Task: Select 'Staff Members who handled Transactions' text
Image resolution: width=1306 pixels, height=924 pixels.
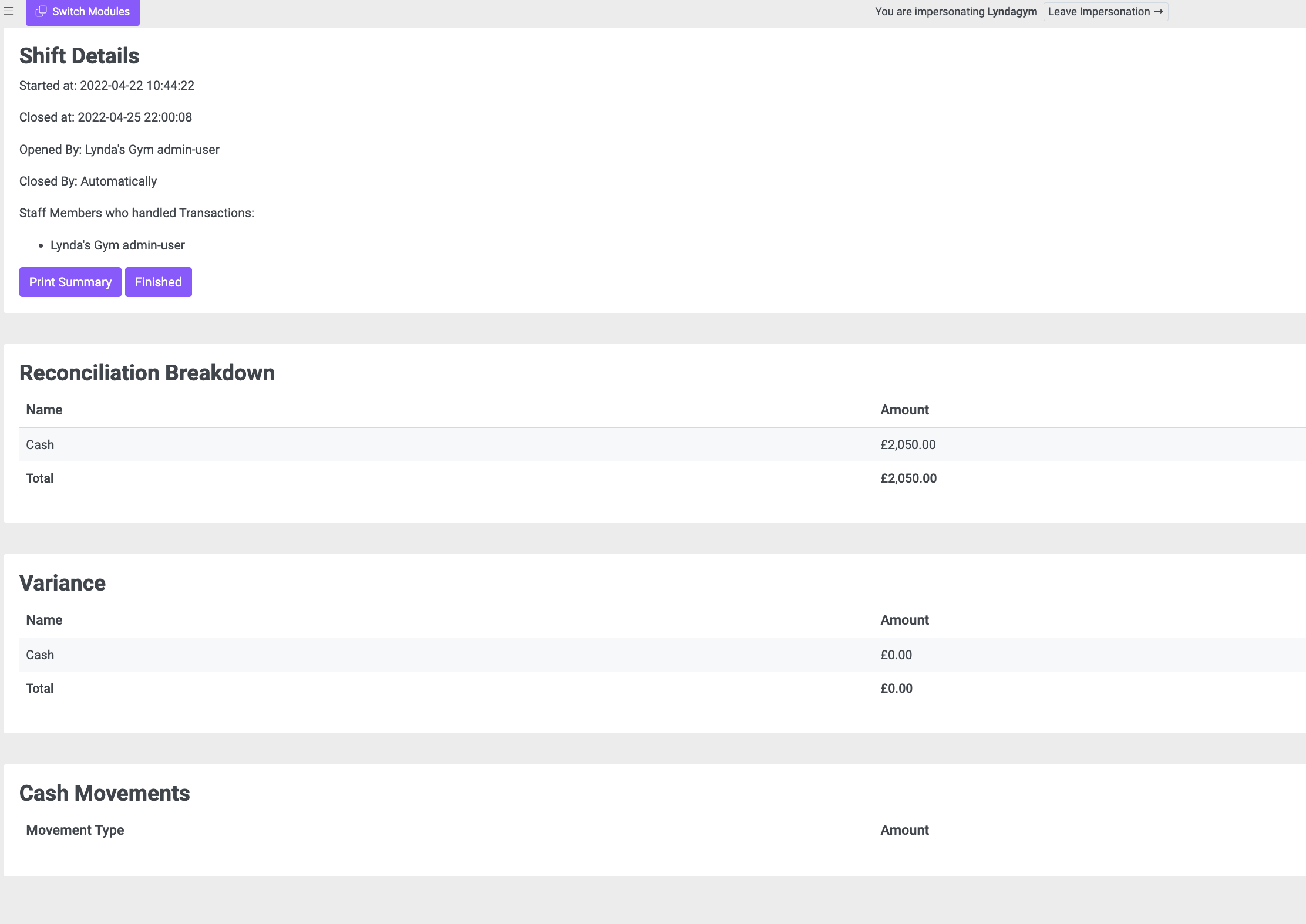Action: tap(137, 213)
